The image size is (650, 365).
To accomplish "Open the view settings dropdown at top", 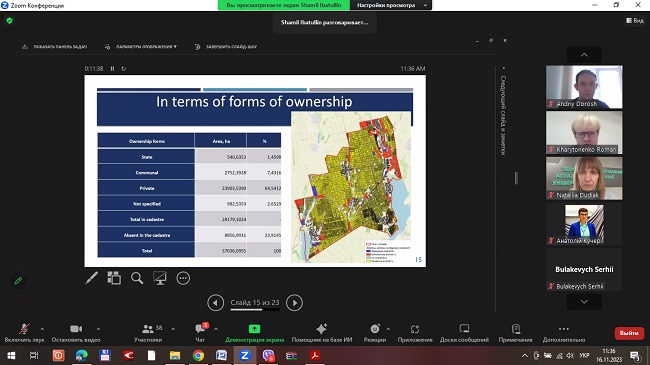I will (391, 5).
